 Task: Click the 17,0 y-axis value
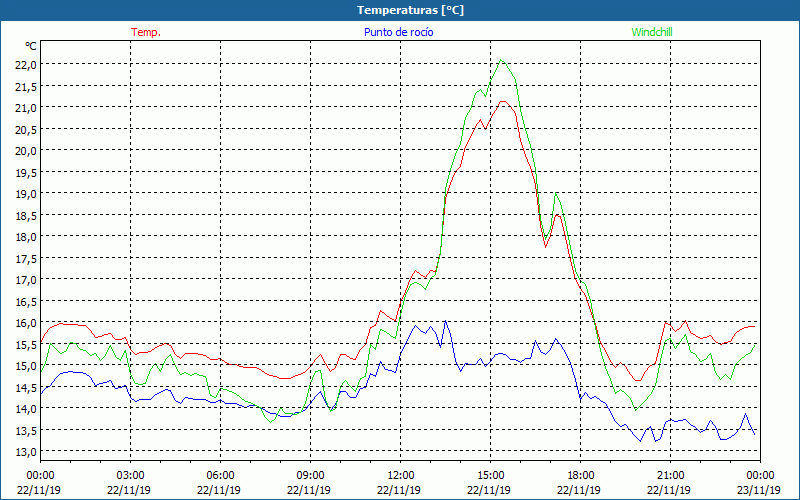[x=26, y=280]
